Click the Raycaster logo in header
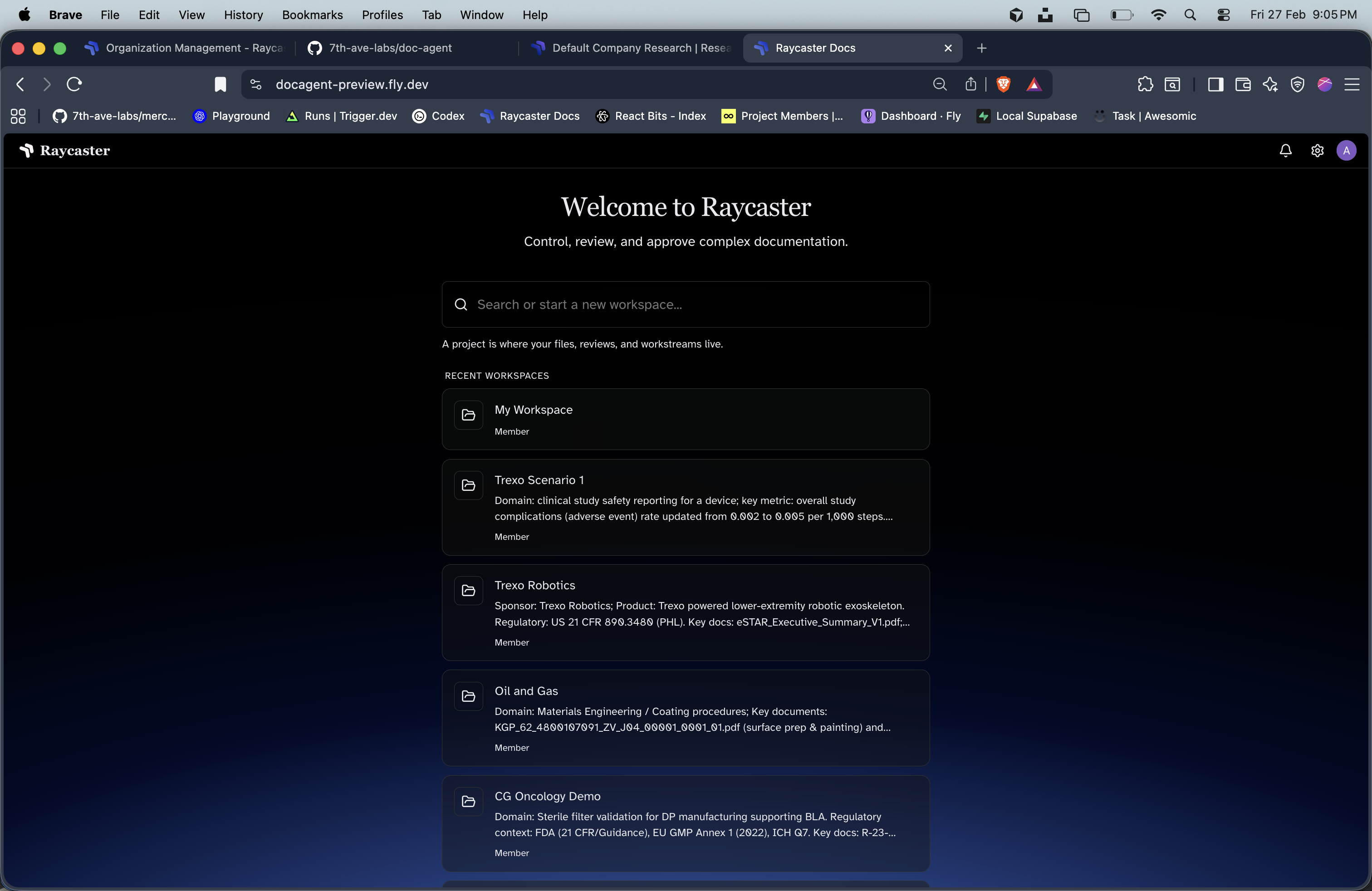Viewport: 1372px width, 891px height. coord(64,151)
